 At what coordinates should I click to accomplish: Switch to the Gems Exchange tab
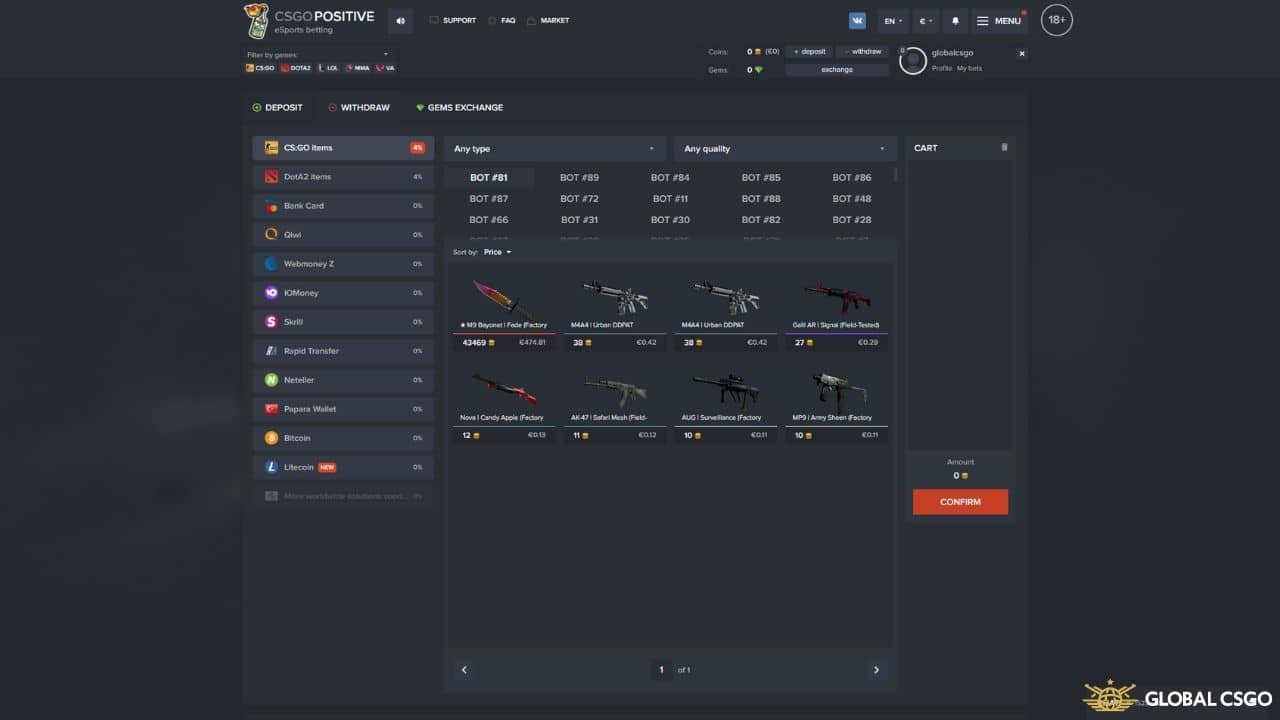click(459, 107)
